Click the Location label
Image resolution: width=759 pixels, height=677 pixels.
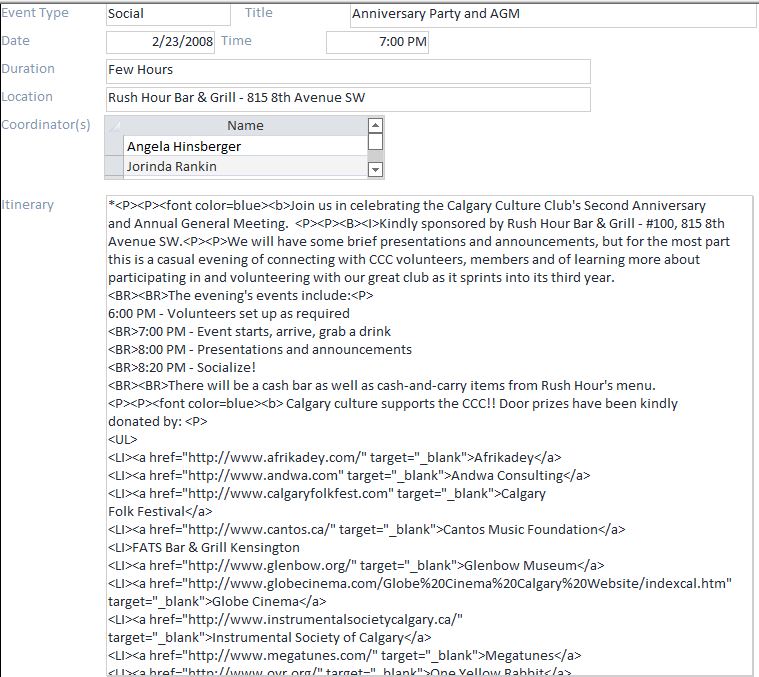coord(27,97)
